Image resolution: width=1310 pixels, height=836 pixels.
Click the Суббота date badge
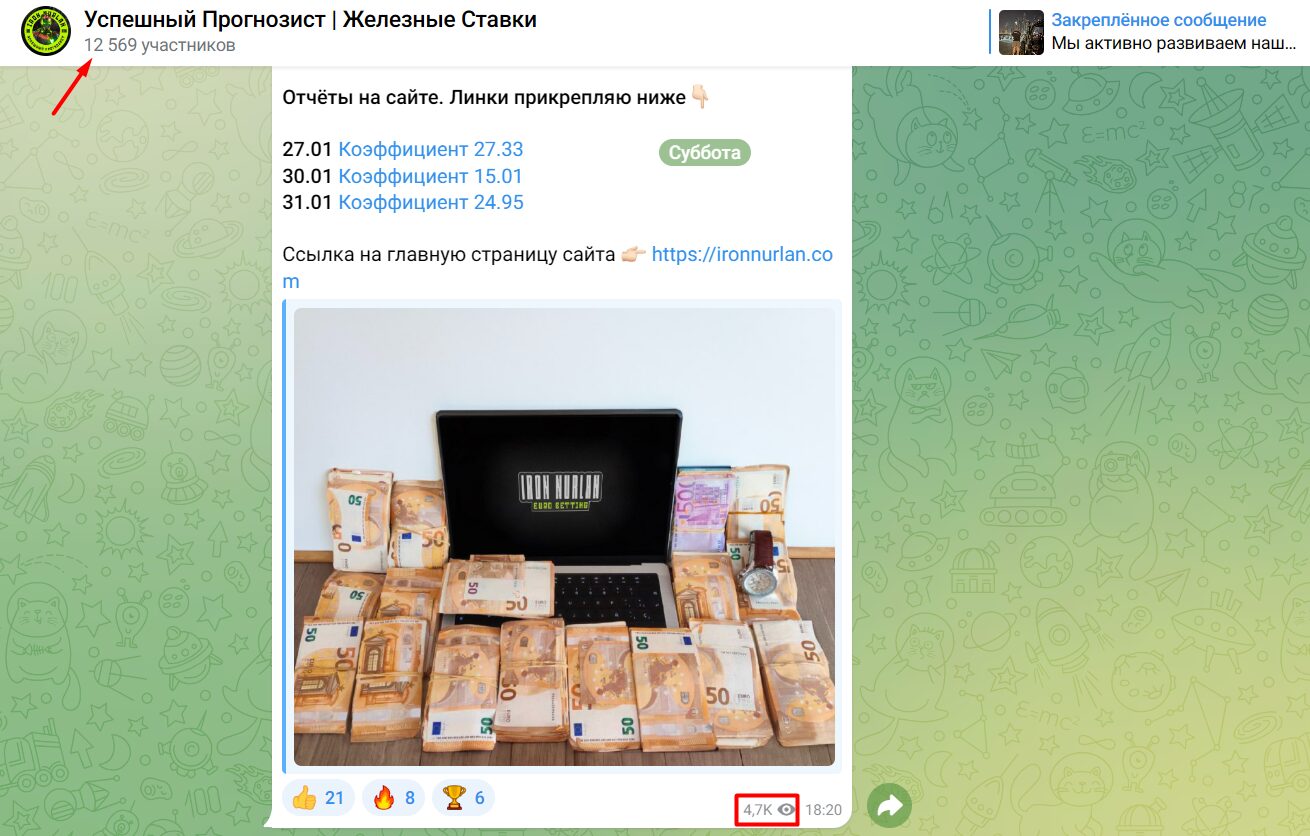point(705,153)
